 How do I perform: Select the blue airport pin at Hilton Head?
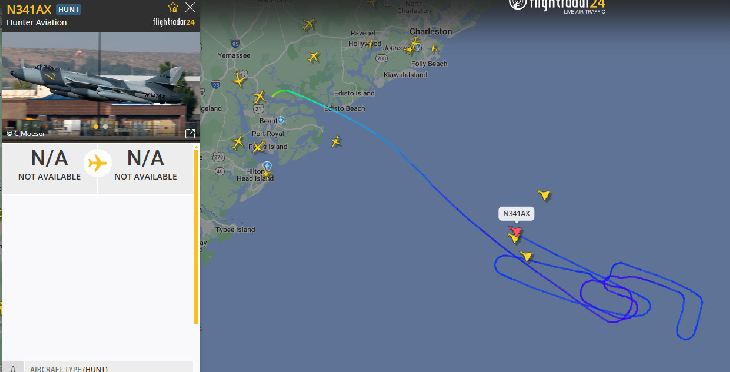(x=267, y=166)
